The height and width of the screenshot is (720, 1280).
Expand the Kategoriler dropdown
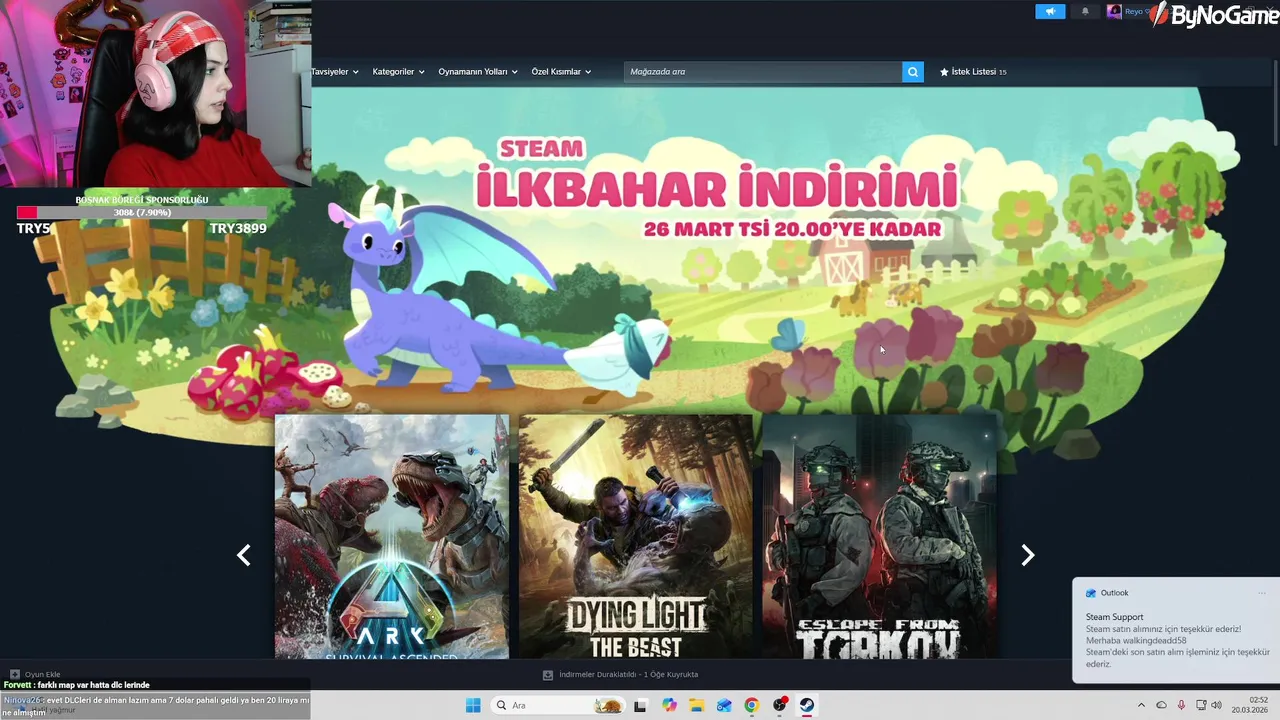tap(398, 72)
